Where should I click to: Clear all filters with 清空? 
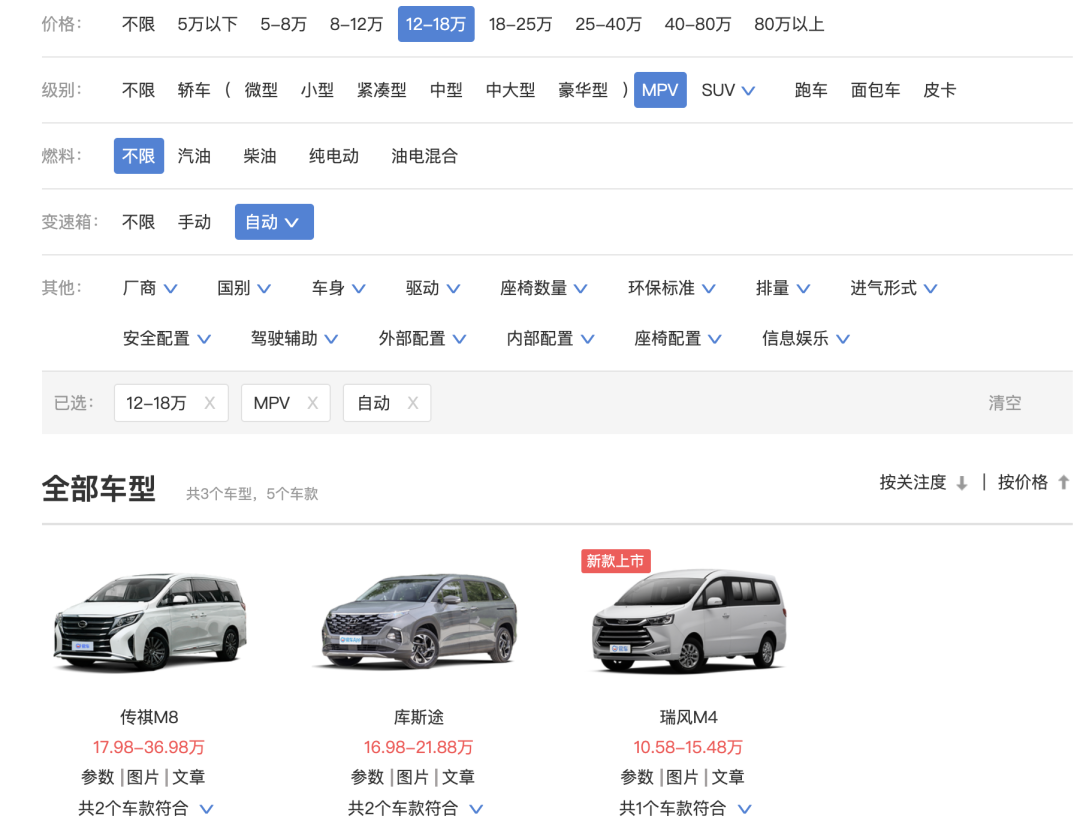(1004, 403)
